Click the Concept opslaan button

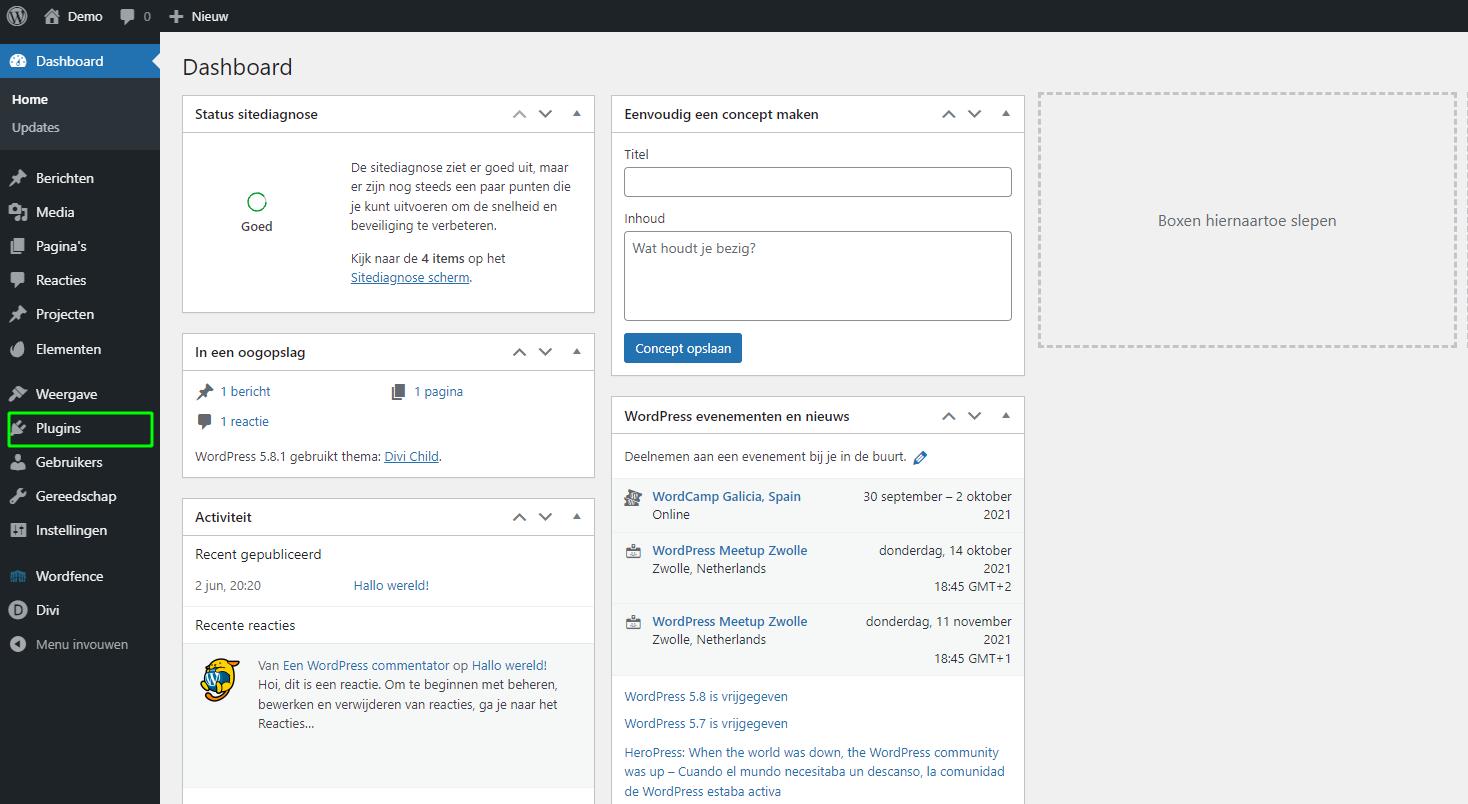[683, 349]
